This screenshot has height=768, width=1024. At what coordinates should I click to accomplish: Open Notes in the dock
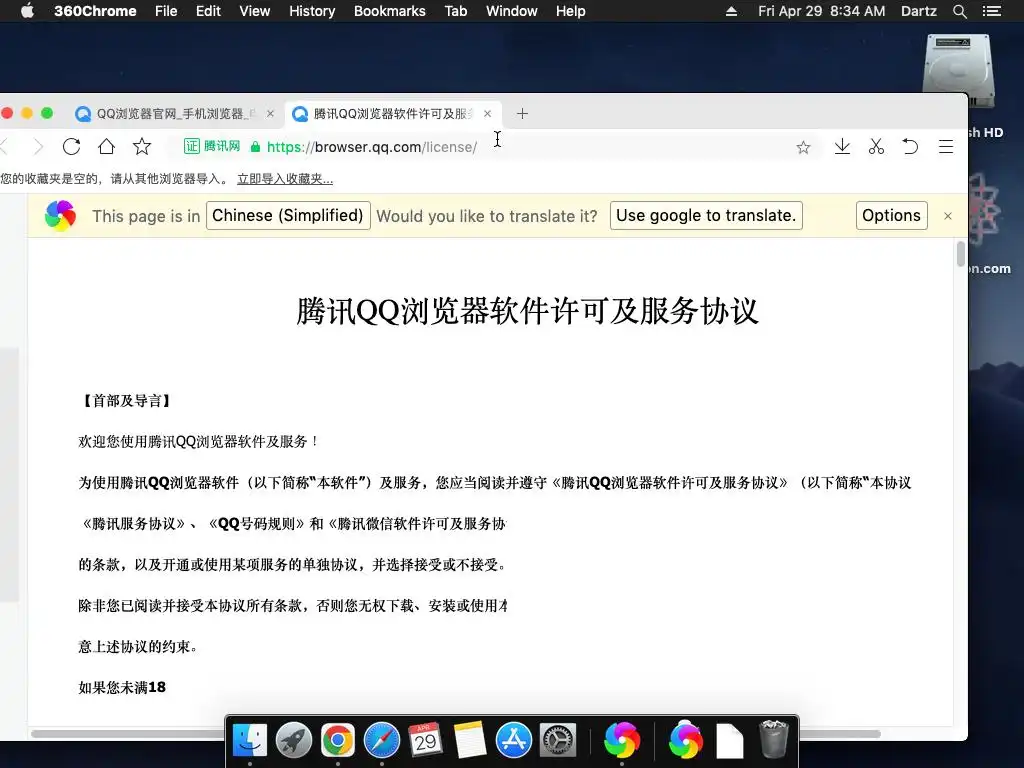tap(470, 741)
